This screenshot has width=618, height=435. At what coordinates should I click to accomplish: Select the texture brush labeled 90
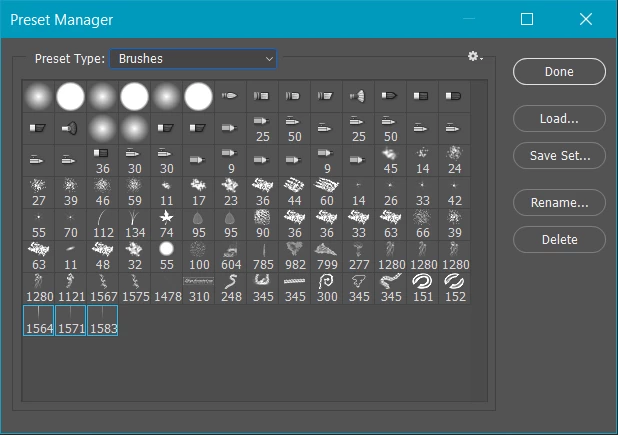tap(262, 225)
